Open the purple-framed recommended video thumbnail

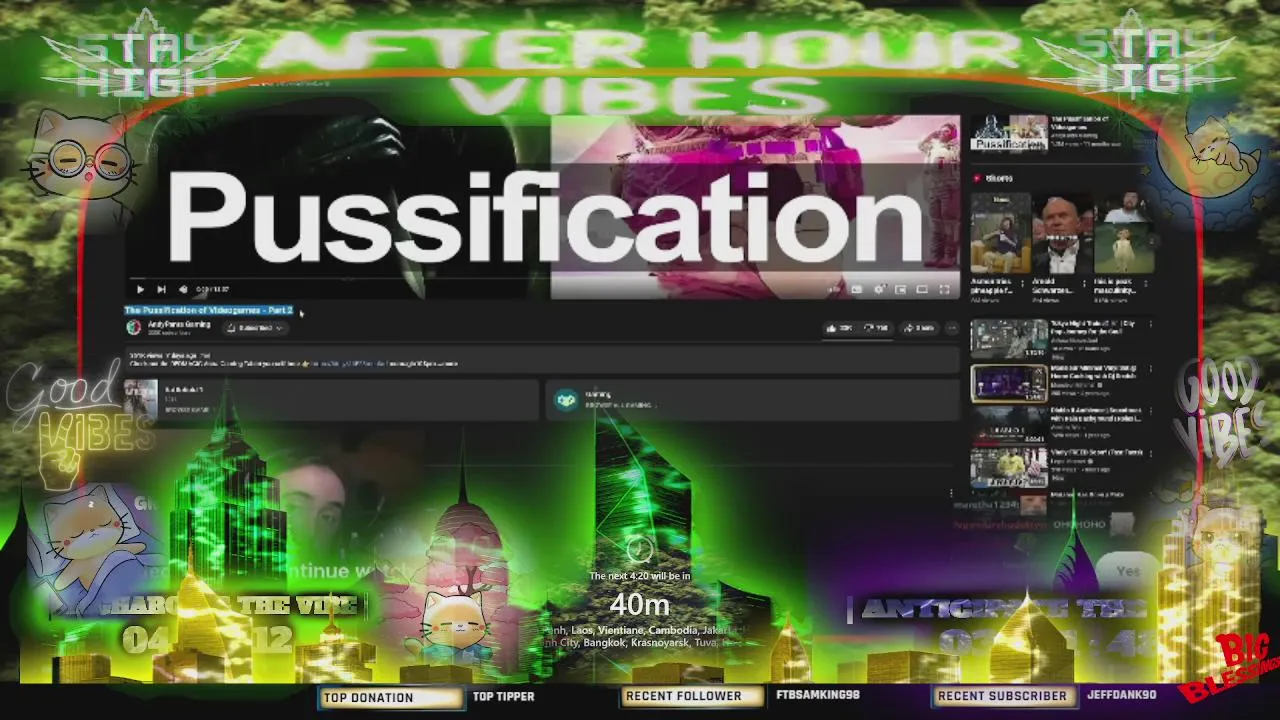point(1009,384)
